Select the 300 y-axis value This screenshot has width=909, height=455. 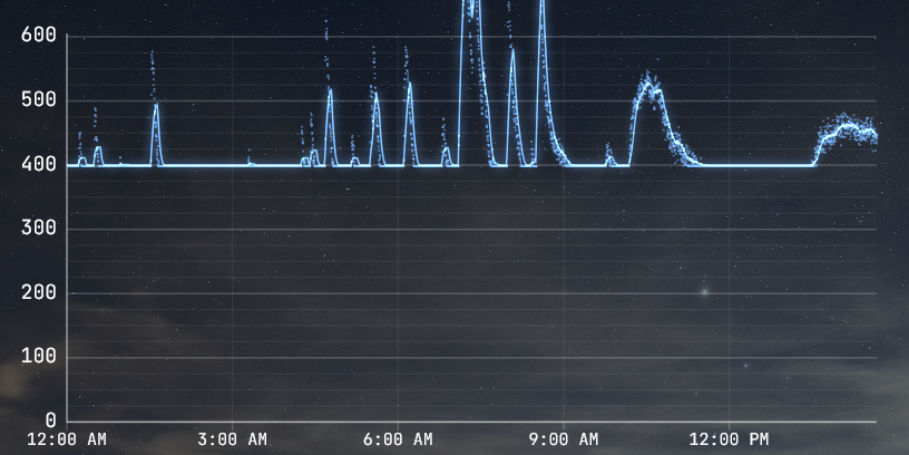38,229
